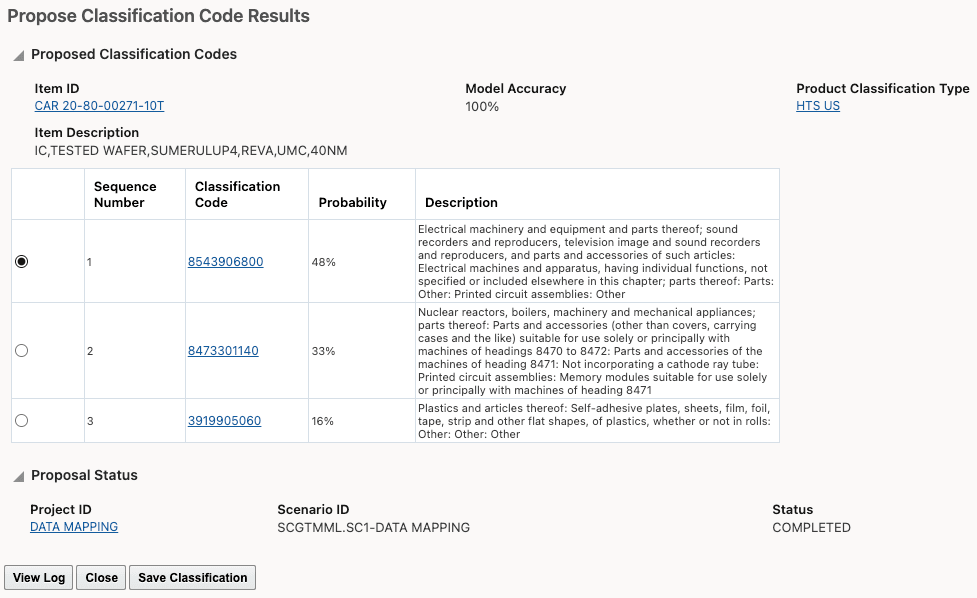The image size is (977, 598).
Task: Click the Probability column header
Action: coord(362,194)
